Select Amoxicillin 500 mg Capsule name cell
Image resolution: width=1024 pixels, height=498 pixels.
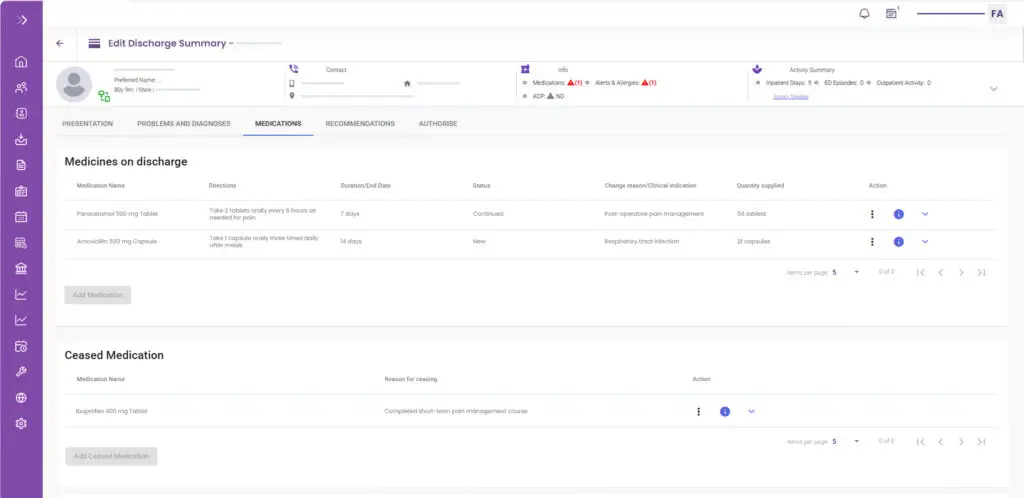[x=117, y=241]
